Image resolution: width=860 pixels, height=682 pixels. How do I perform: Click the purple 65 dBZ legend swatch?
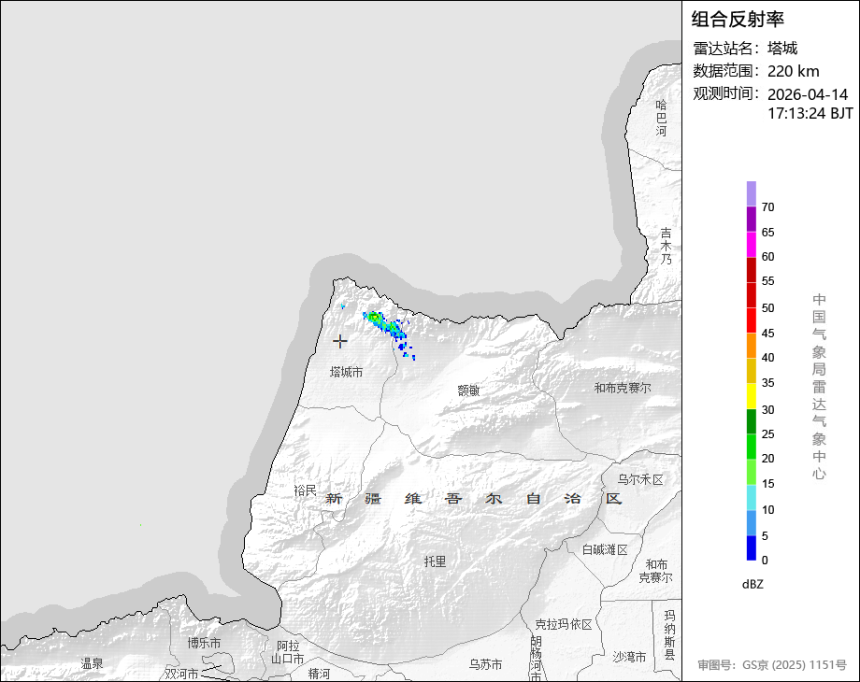tap(751, 219)
